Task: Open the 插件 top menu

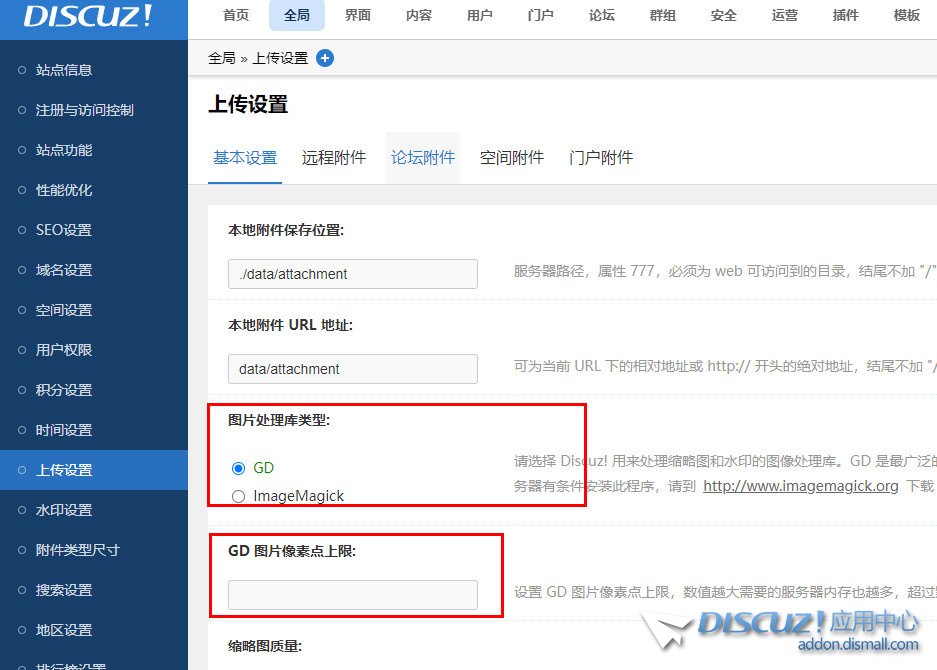Action: [846, 15]
